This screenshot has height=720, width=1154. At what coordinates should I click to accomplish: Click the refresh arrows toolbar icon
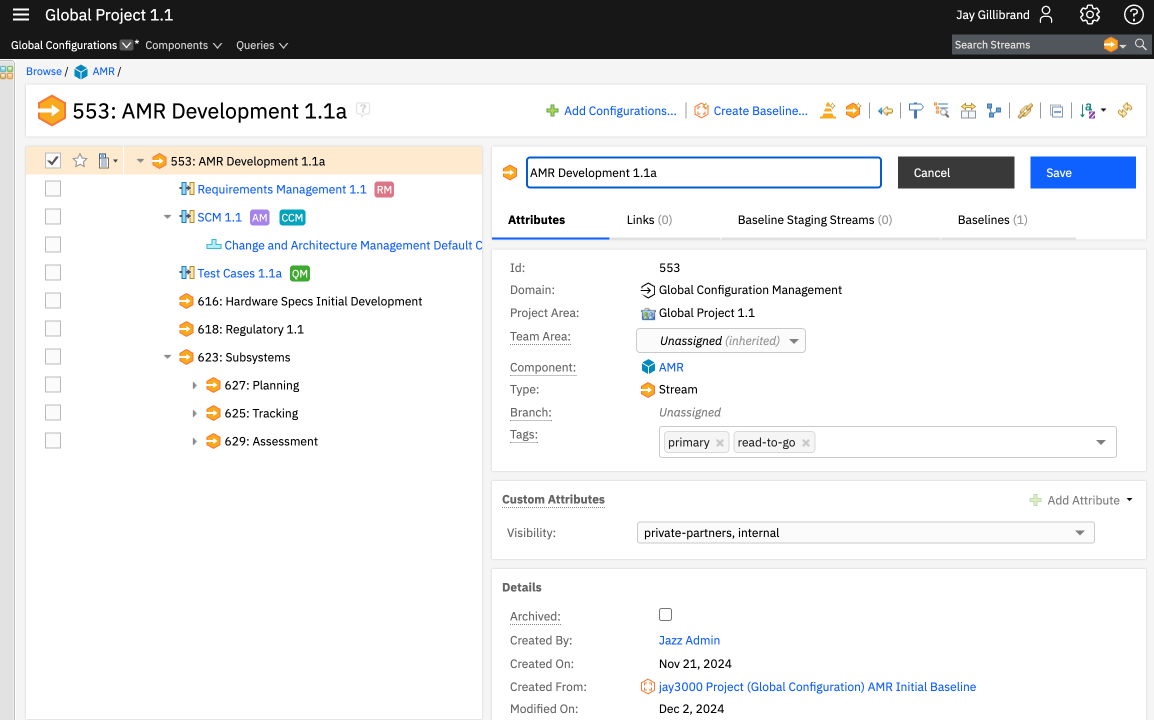click(1125, 110)
